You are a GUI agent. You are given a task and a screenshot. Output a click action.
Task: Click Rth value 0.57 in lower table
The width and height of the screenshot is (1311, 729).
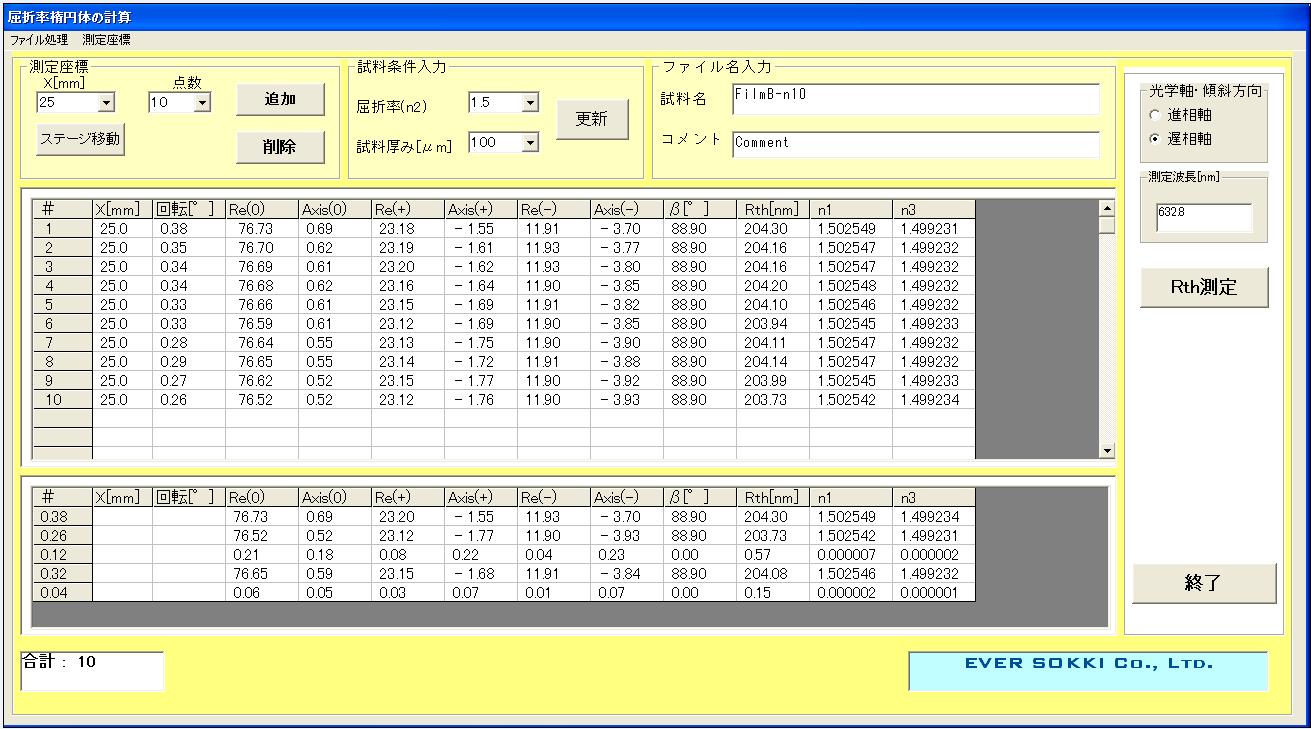click(773, 555)
